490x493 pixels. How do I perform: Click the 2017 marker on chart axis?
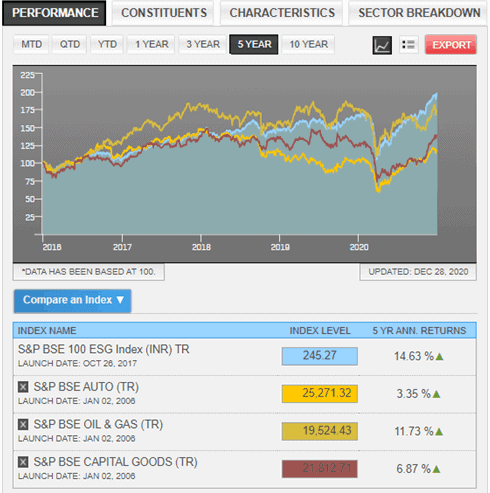tap(122, 247)
